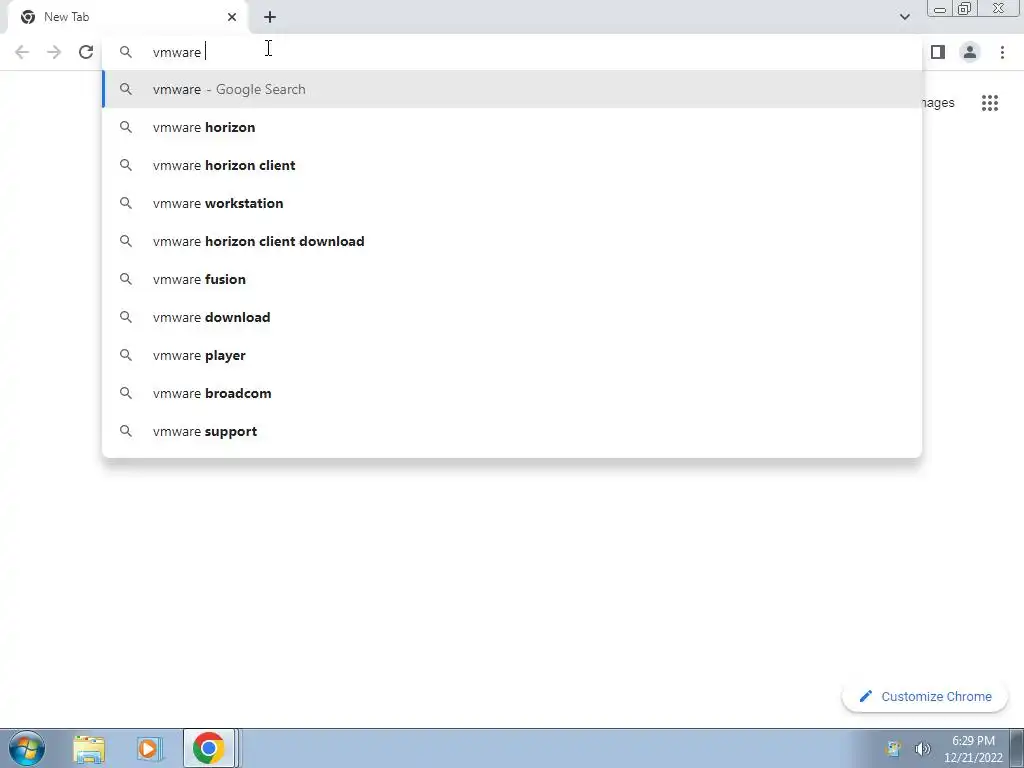
Task: Click the Show desktop strip
Action: tap(1017, 748)
